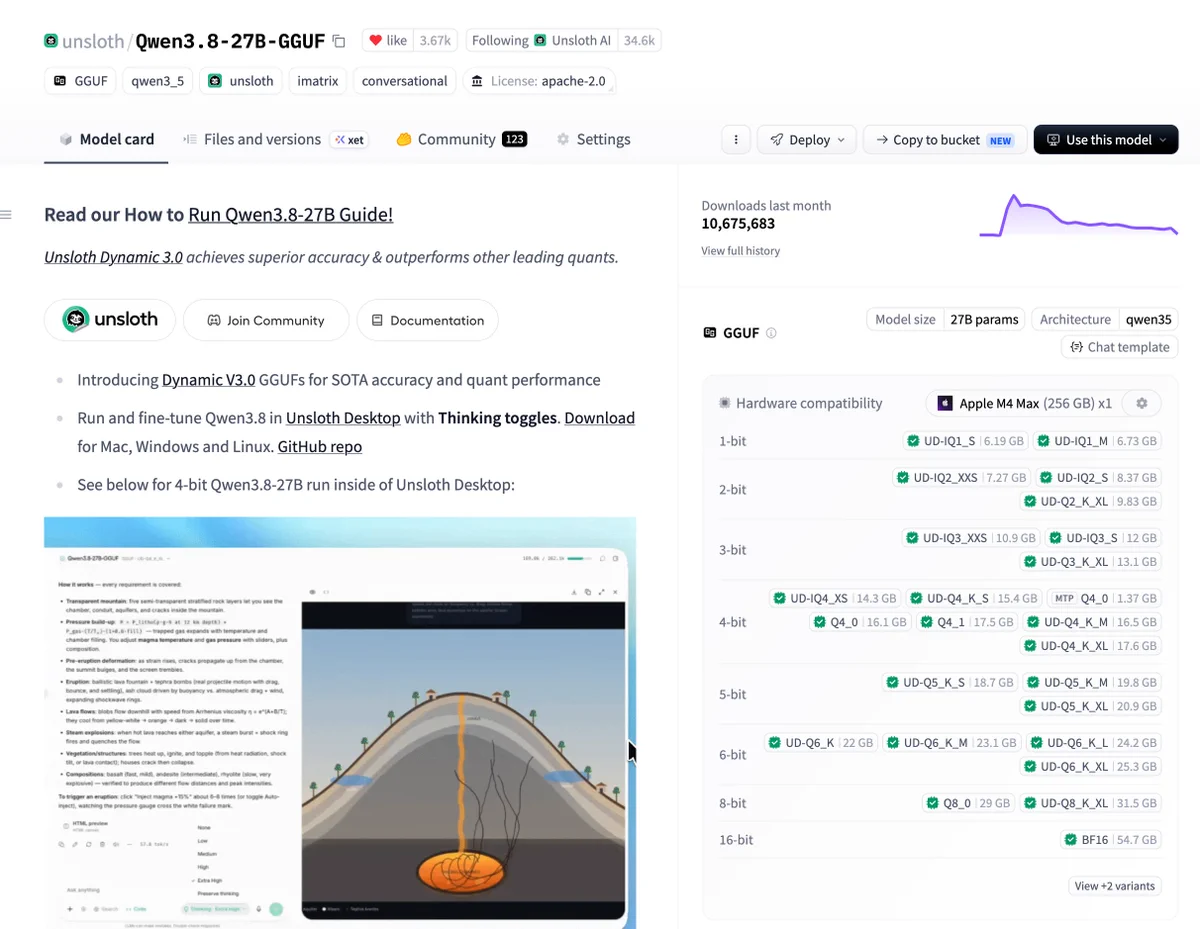
Task: Choose UD-Q4_K_XL 17.6 GB quant
Action: 1091,646
